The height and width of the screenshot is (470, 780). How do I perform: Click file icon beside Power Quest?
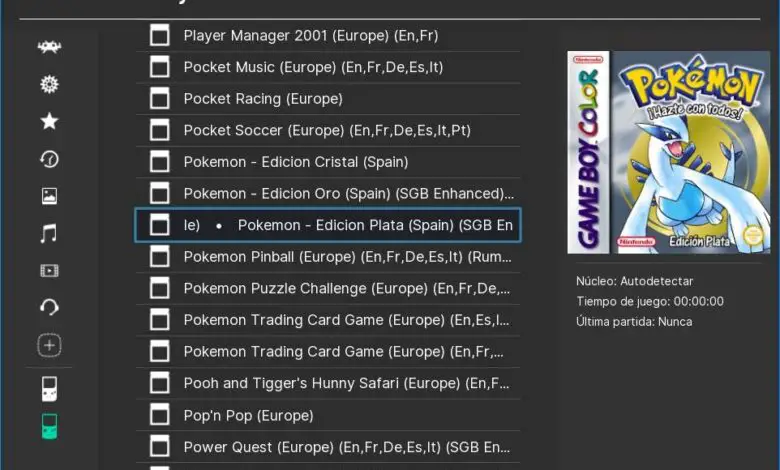pyautogui.click(x=160, y=447)
